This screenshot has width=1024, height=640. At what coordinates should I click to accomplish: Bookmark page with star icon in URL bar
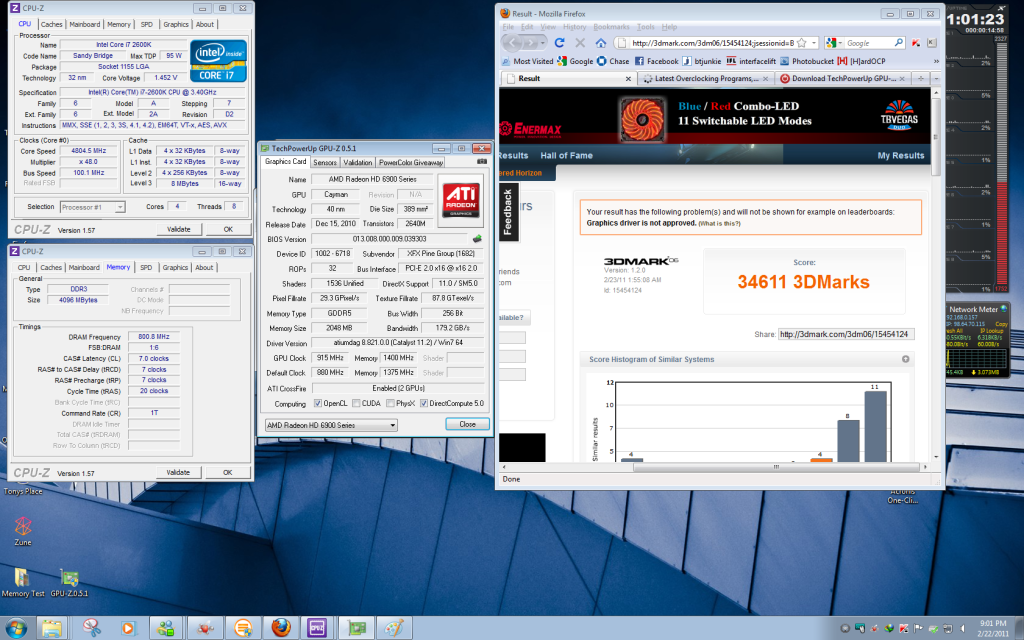801,43
